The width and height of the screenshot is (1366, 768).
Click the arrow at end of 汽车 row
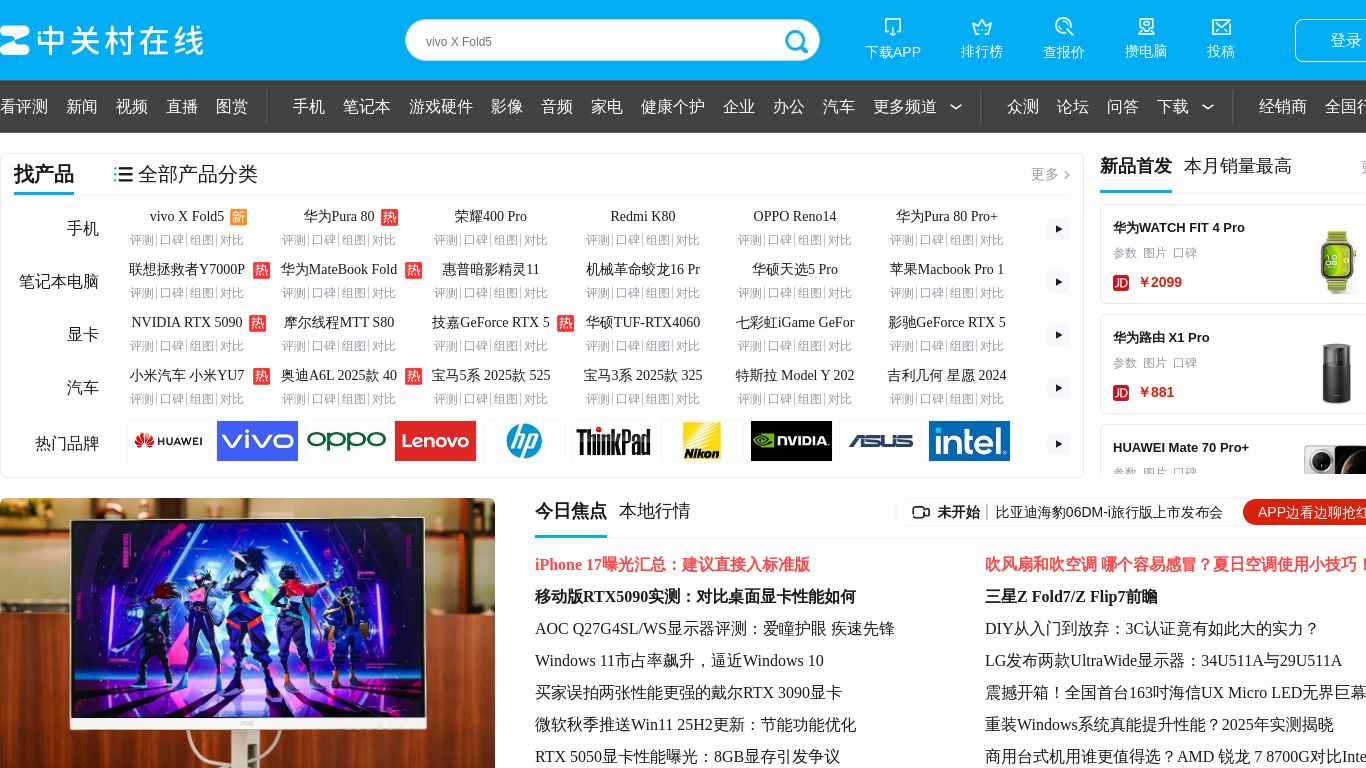tap(1058, 388)
